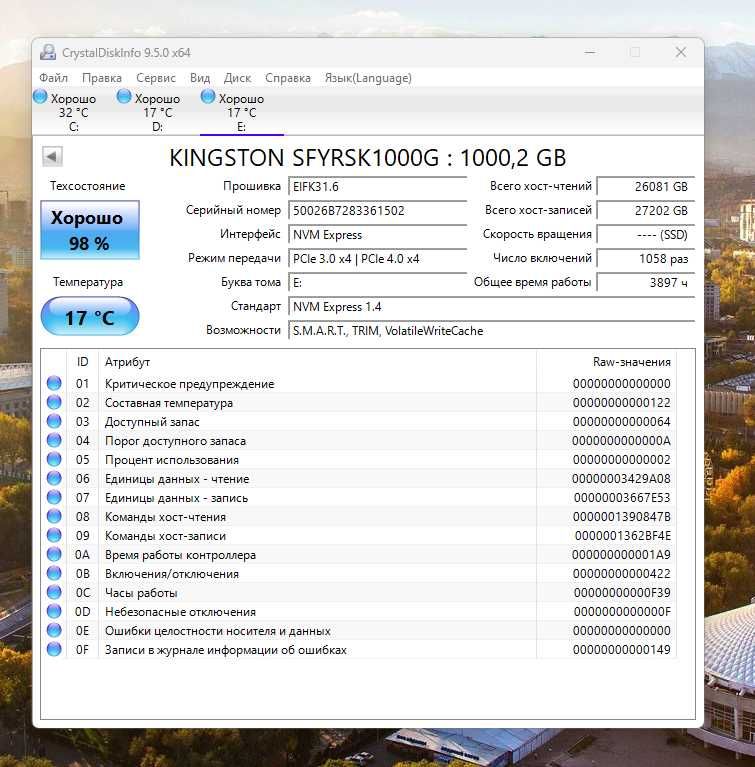Switch to disk D: tab

158,112
